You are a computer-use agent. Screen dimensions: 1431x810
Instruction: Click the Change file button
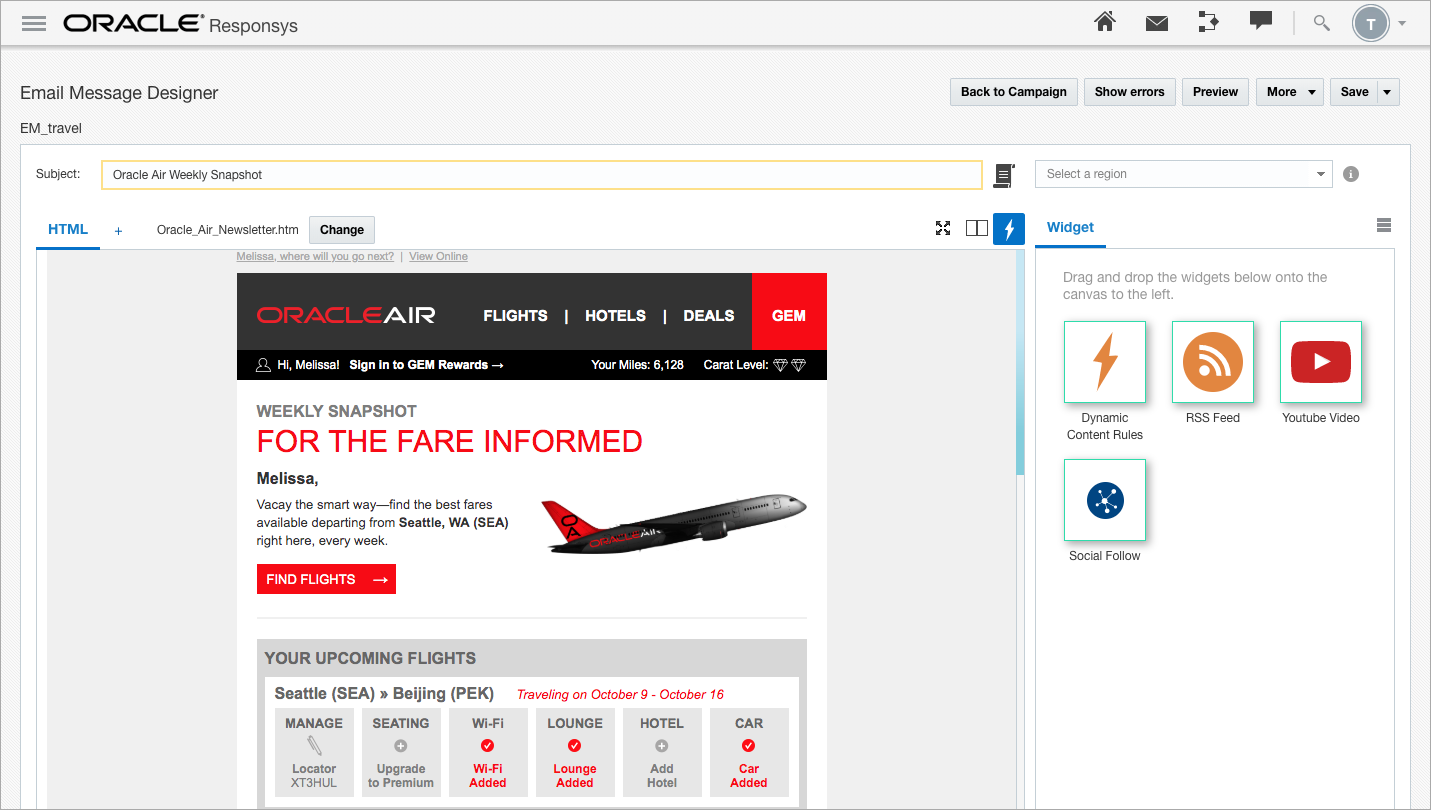(x=342, y=230)
